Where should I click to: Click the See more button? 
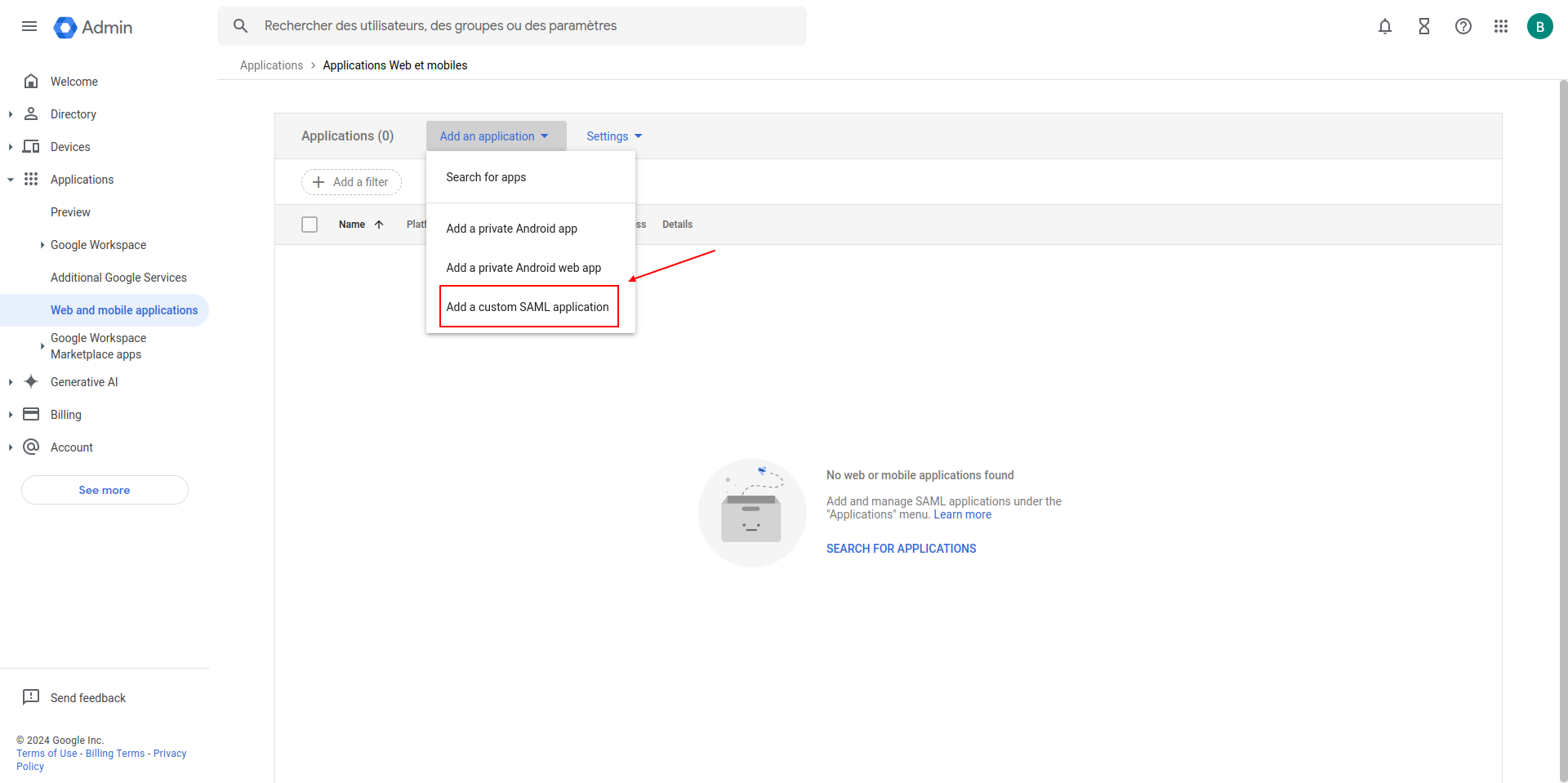click(105, 490)
